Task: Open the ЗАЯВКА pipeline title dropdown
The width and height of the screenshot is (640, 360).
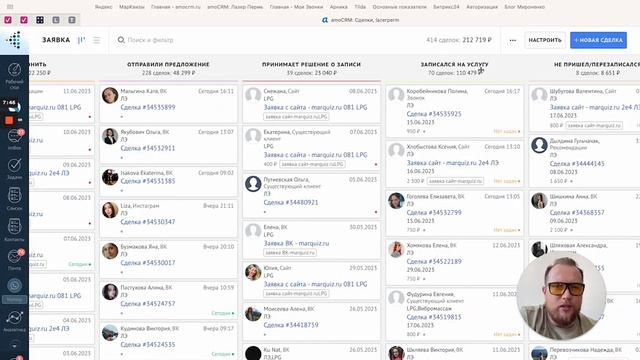Action: (56, 40)
